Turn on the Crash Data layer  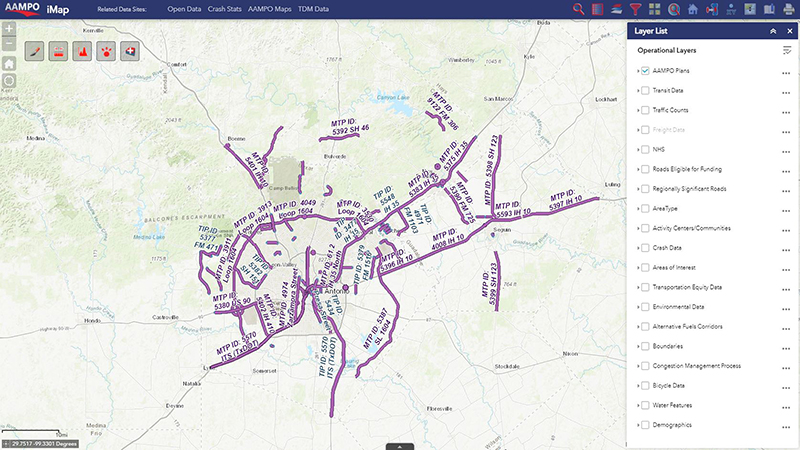coord(646,248)
